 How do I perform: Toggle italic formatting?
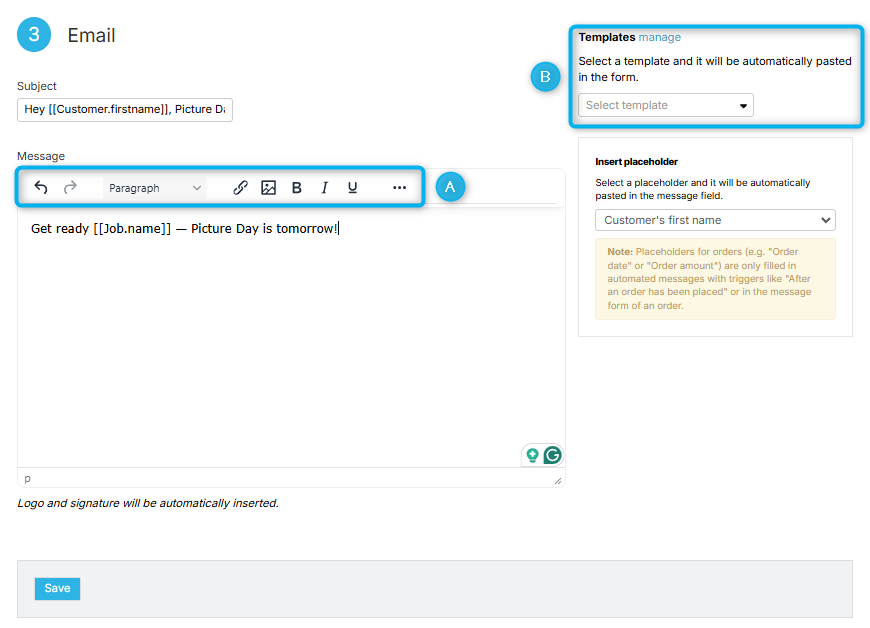(x=325, y=188)
